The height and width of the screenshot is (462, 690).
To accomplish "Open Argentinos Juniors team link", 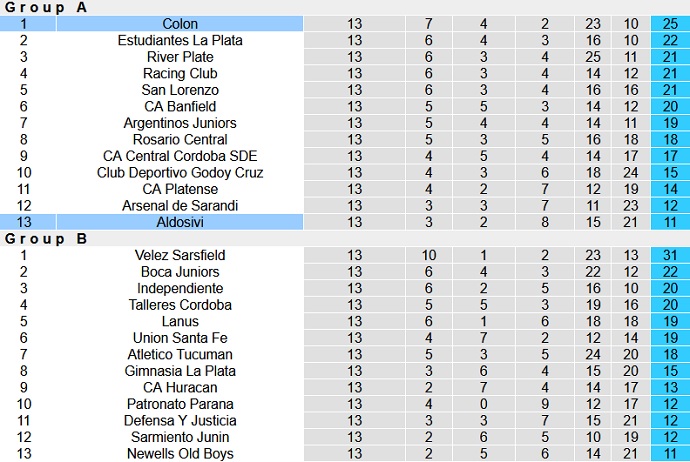I will [x=180, y=123].
